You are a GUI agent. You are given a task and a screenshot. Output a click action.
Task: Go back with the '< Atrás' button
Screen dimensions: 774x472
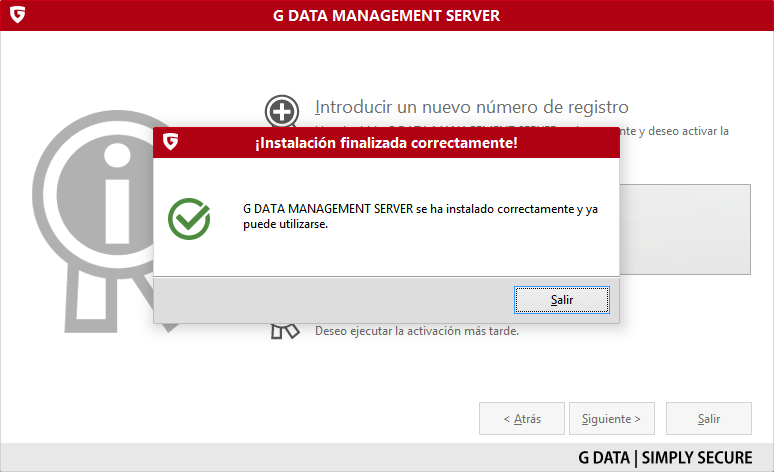click(x=521, y=419)
